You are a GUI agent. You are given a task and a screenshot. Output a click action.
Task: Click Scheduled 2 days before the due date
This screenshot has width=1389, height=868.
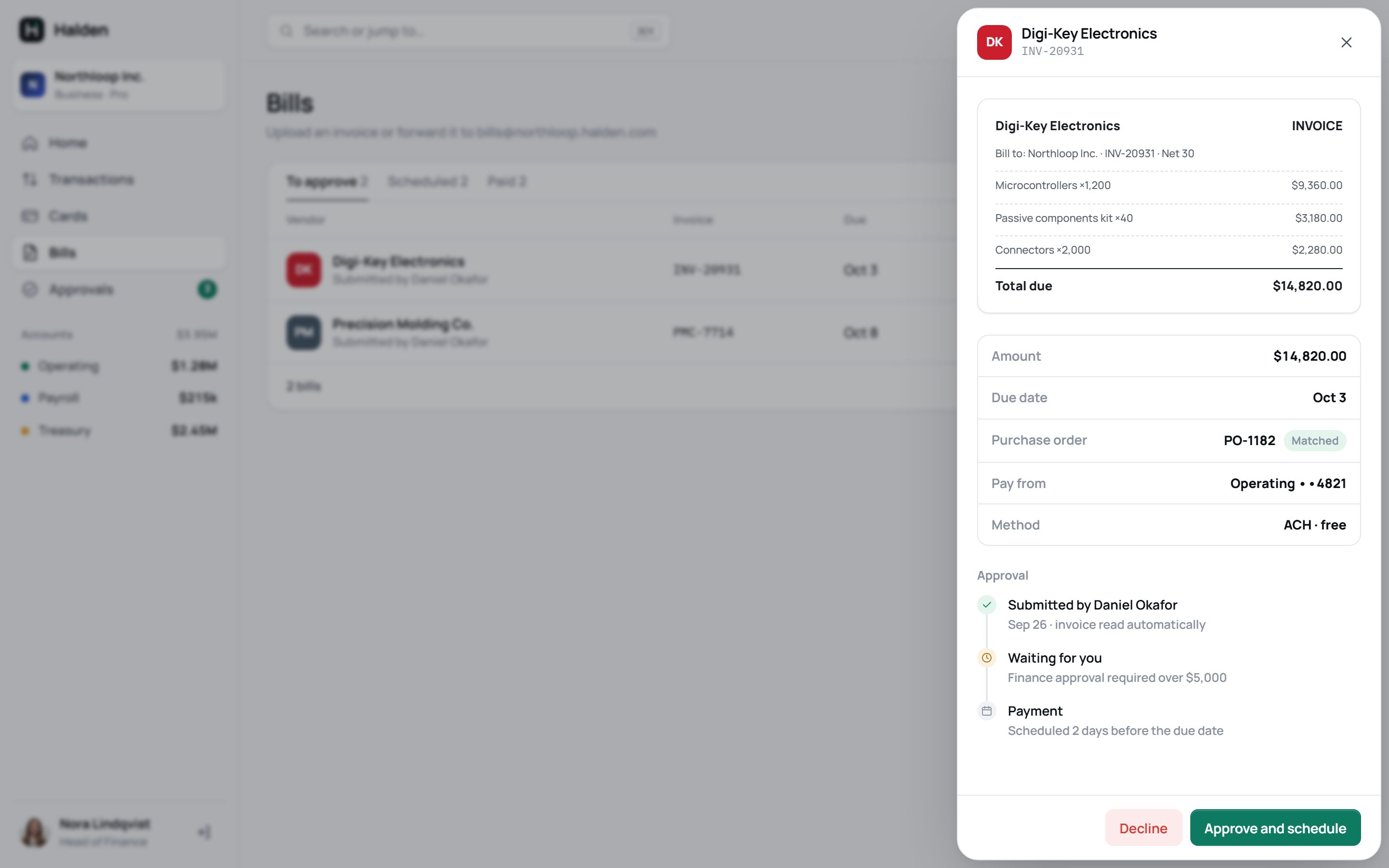(x=1115, y=731)
